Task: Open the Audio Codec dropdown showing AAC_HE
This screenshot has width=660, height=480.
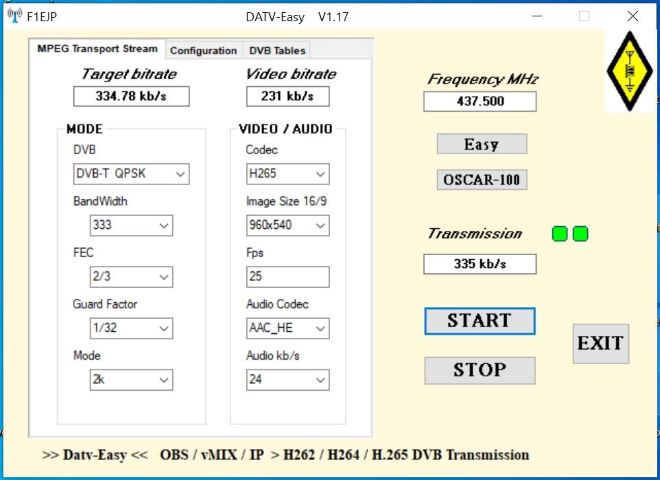Action: point(287,328)
